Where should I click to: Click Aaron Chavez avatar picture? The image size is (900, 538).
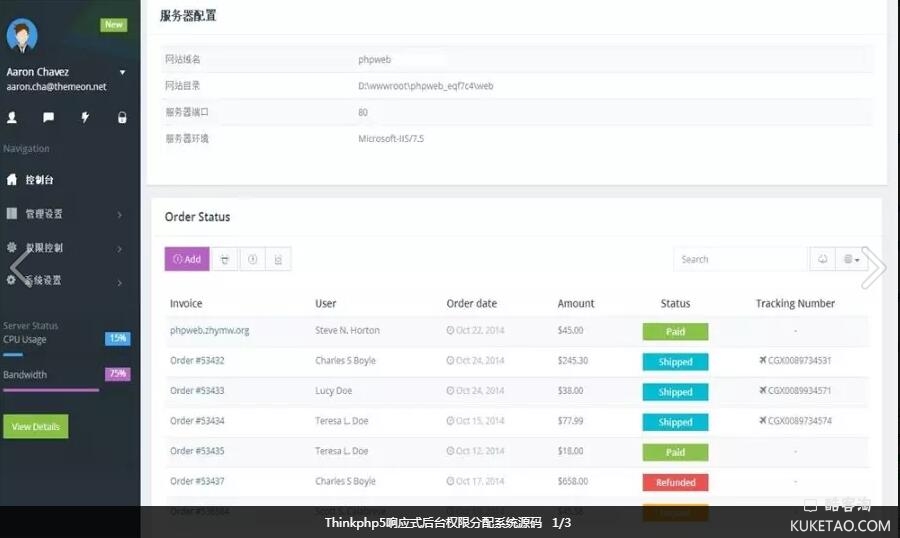[22, 36]
